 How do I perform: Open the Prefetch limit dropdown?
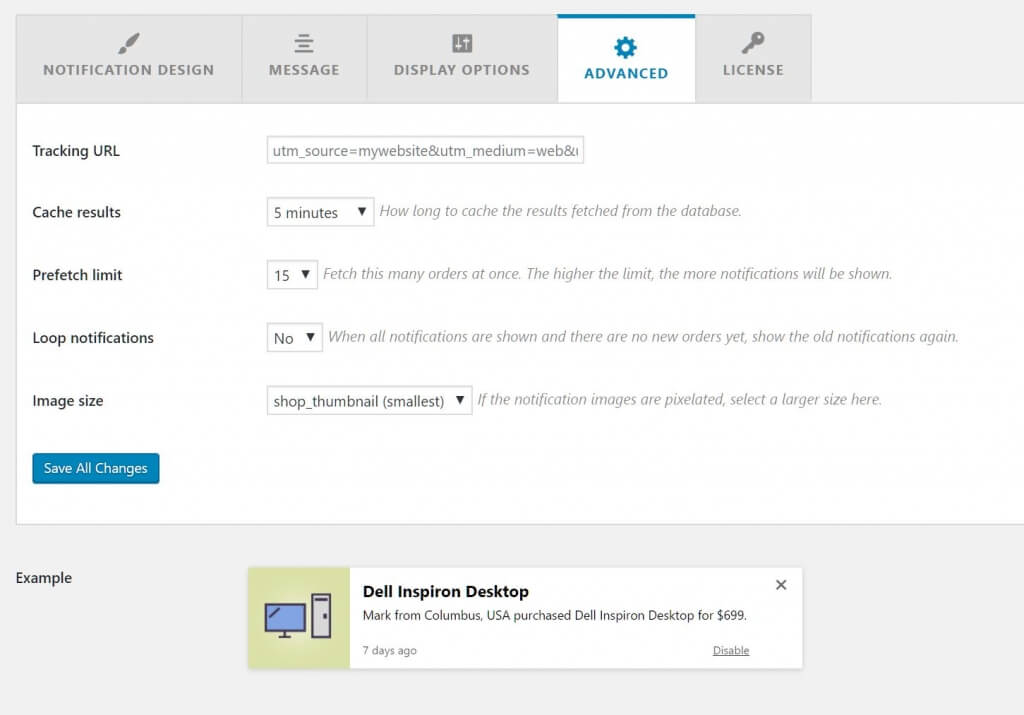(x=291, y=274)
